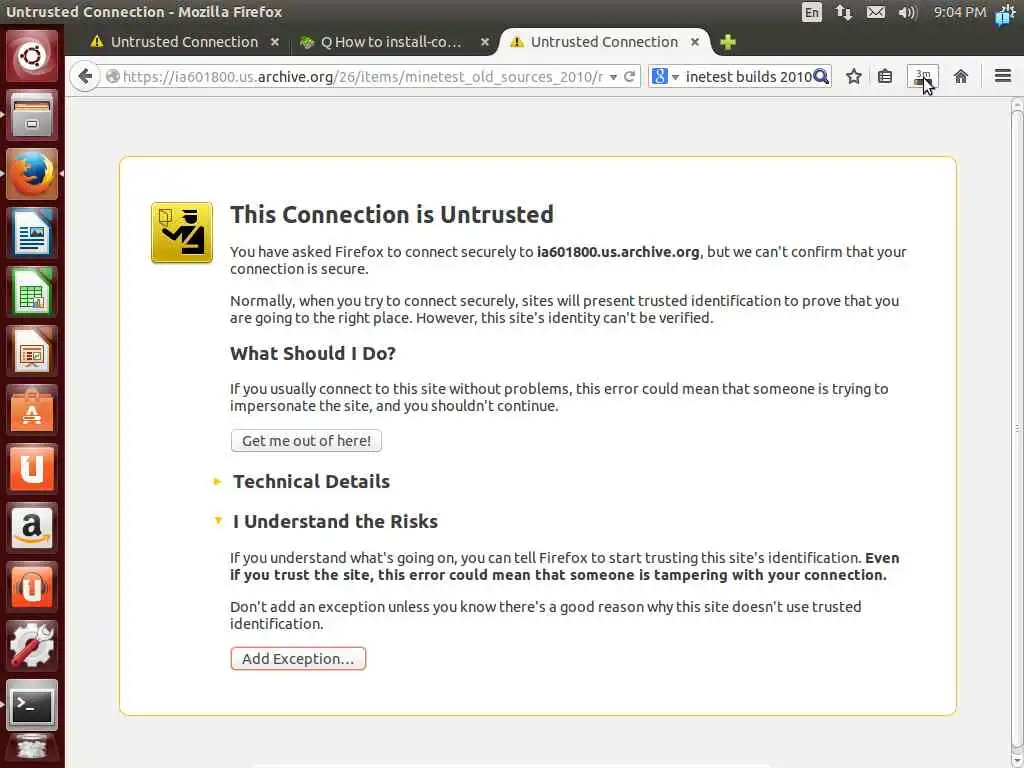This screenshot has width=1024, height=768.
Task: Open the sound volume indicator
Action: point(908,12)
